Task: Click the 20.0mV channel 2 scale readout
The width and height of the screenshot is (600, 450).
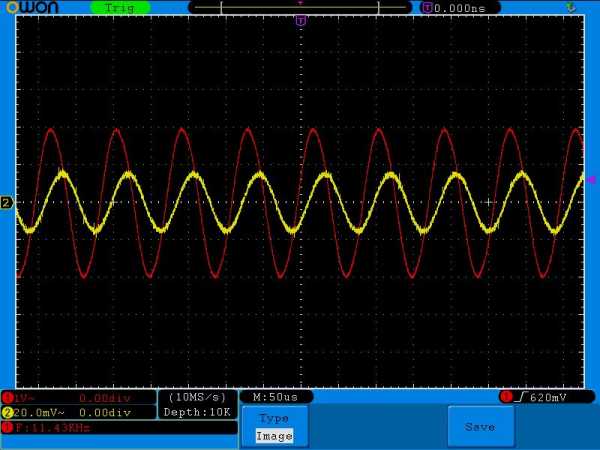Action: pos(40,412)
